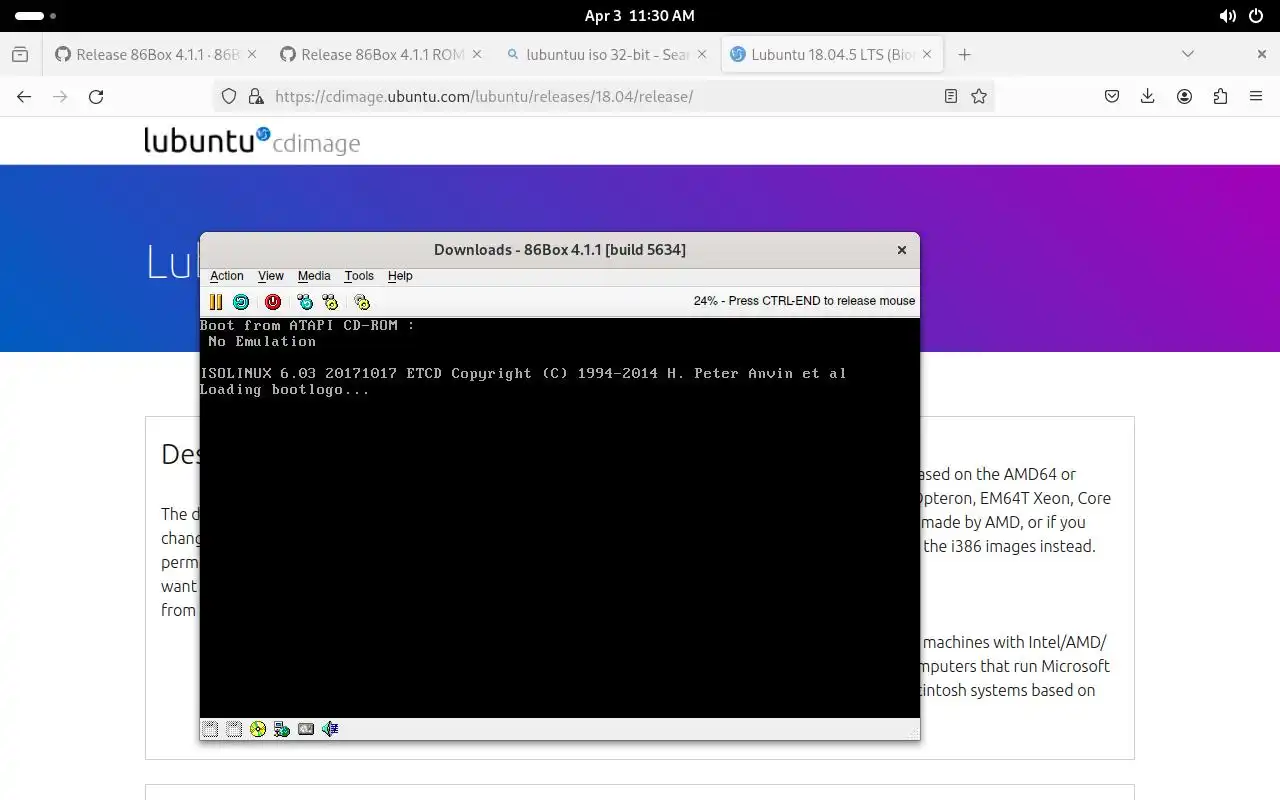
Task: Click the sound speaker status icon in 86Box
Action: [x=330, y=729]
